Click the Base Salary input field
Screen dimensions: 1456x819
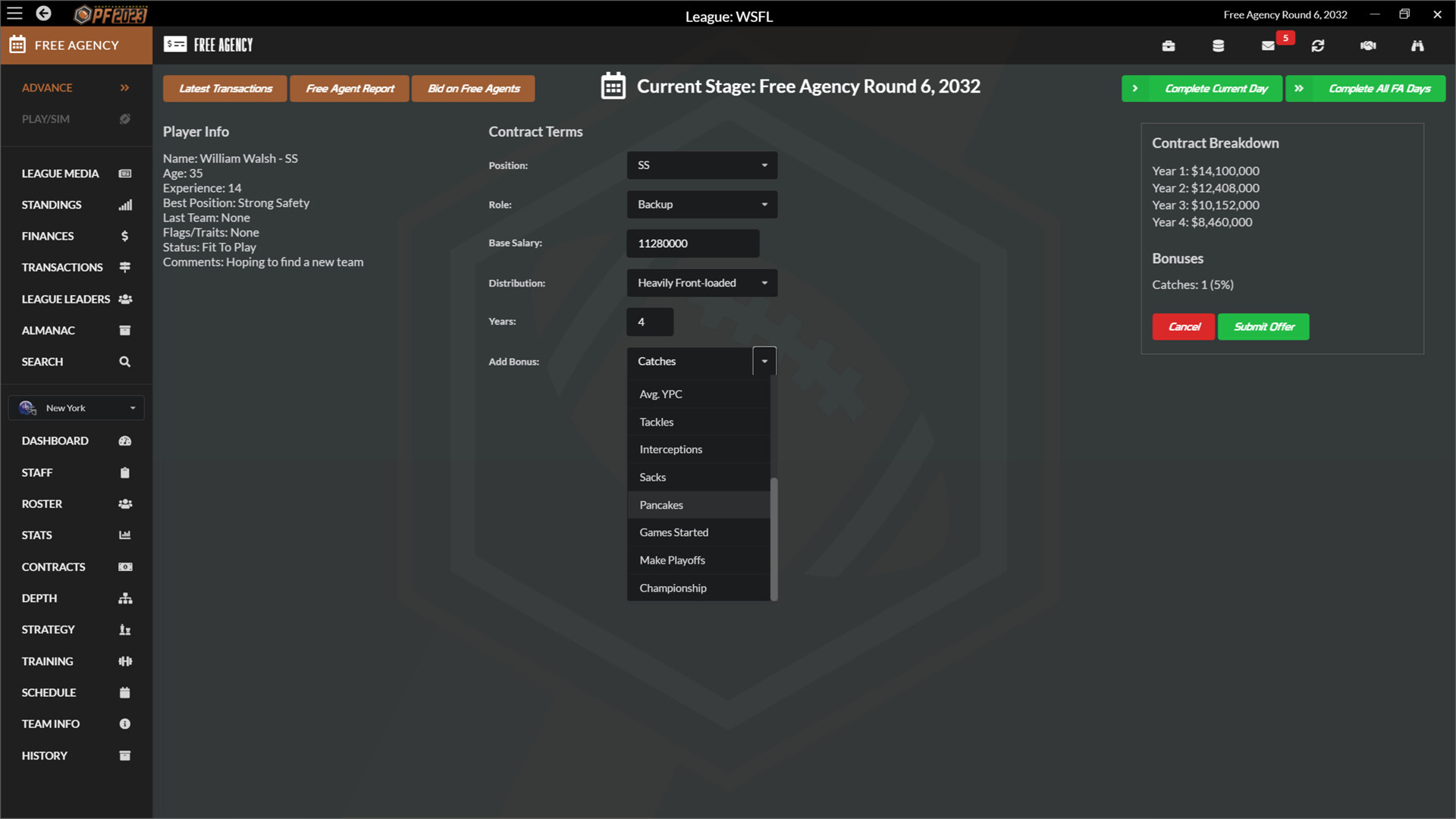(x=693, y=243)
